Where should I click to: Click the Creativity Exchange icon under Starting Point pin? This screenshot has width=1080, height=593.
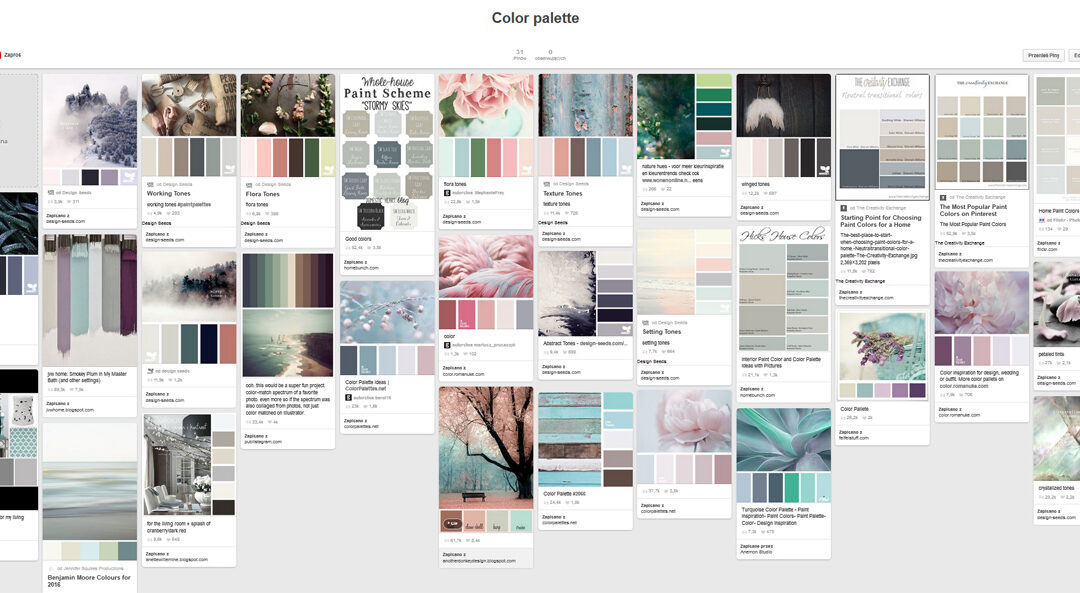[843, 208]
